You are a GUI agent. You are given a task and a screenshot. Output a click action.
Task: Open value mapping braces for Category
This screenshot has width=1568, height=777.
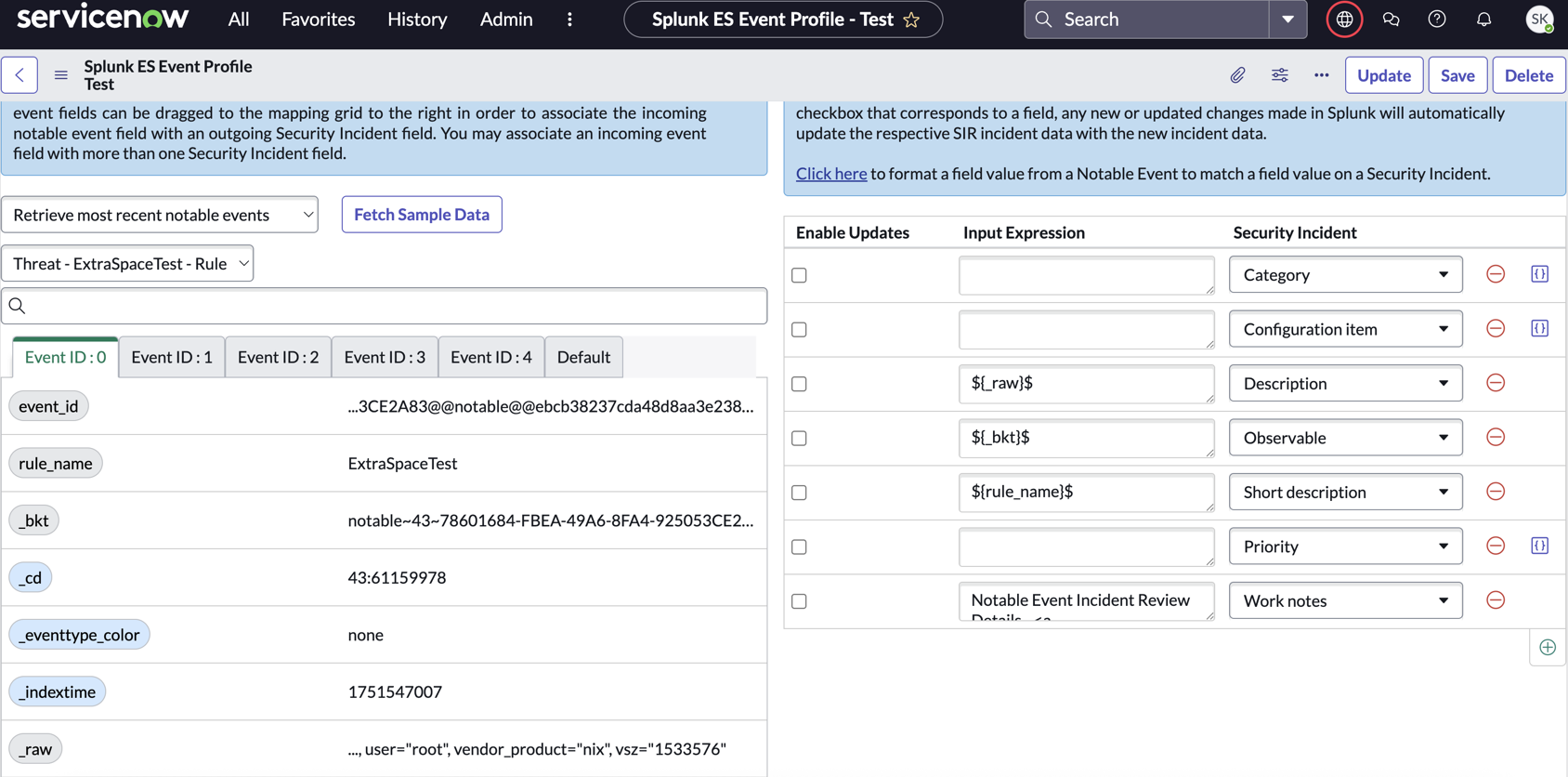1539,274
